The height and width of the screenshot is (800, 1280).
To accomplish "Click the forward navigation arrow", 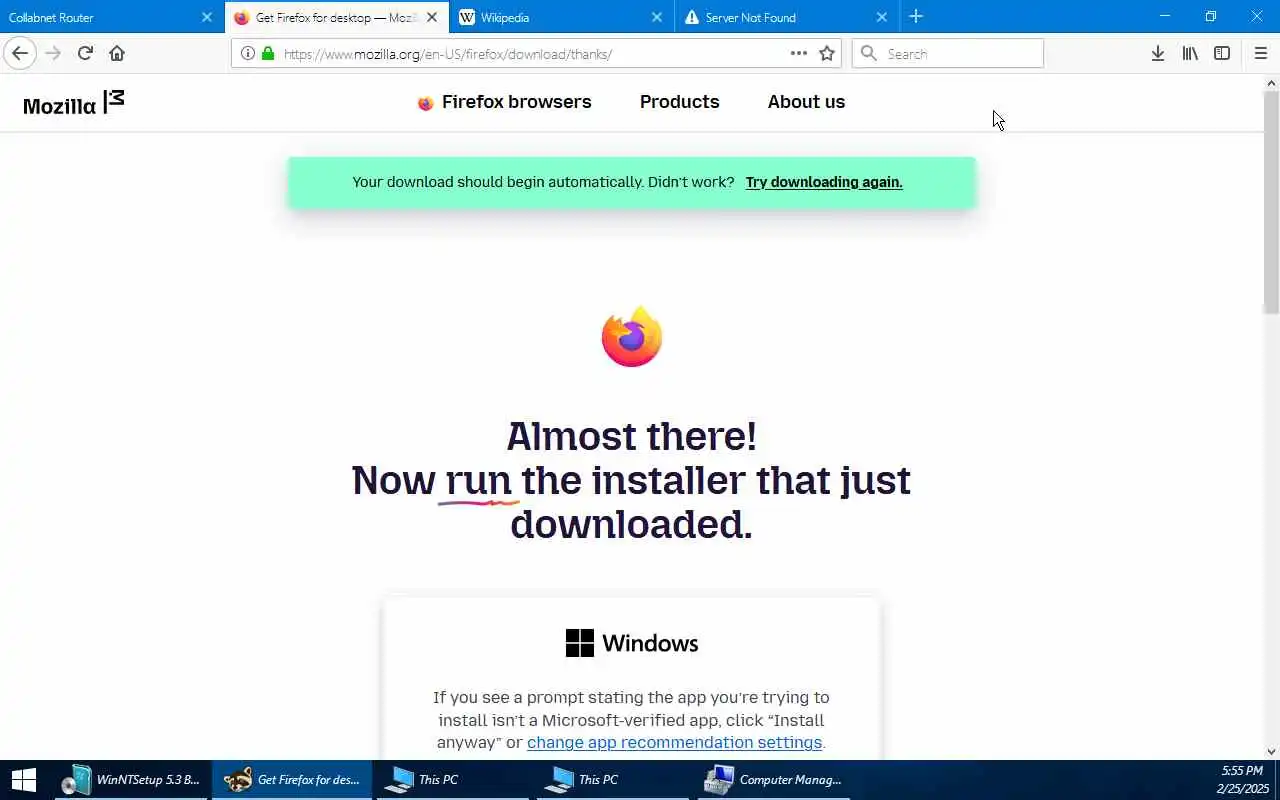I will coord(53,53).
